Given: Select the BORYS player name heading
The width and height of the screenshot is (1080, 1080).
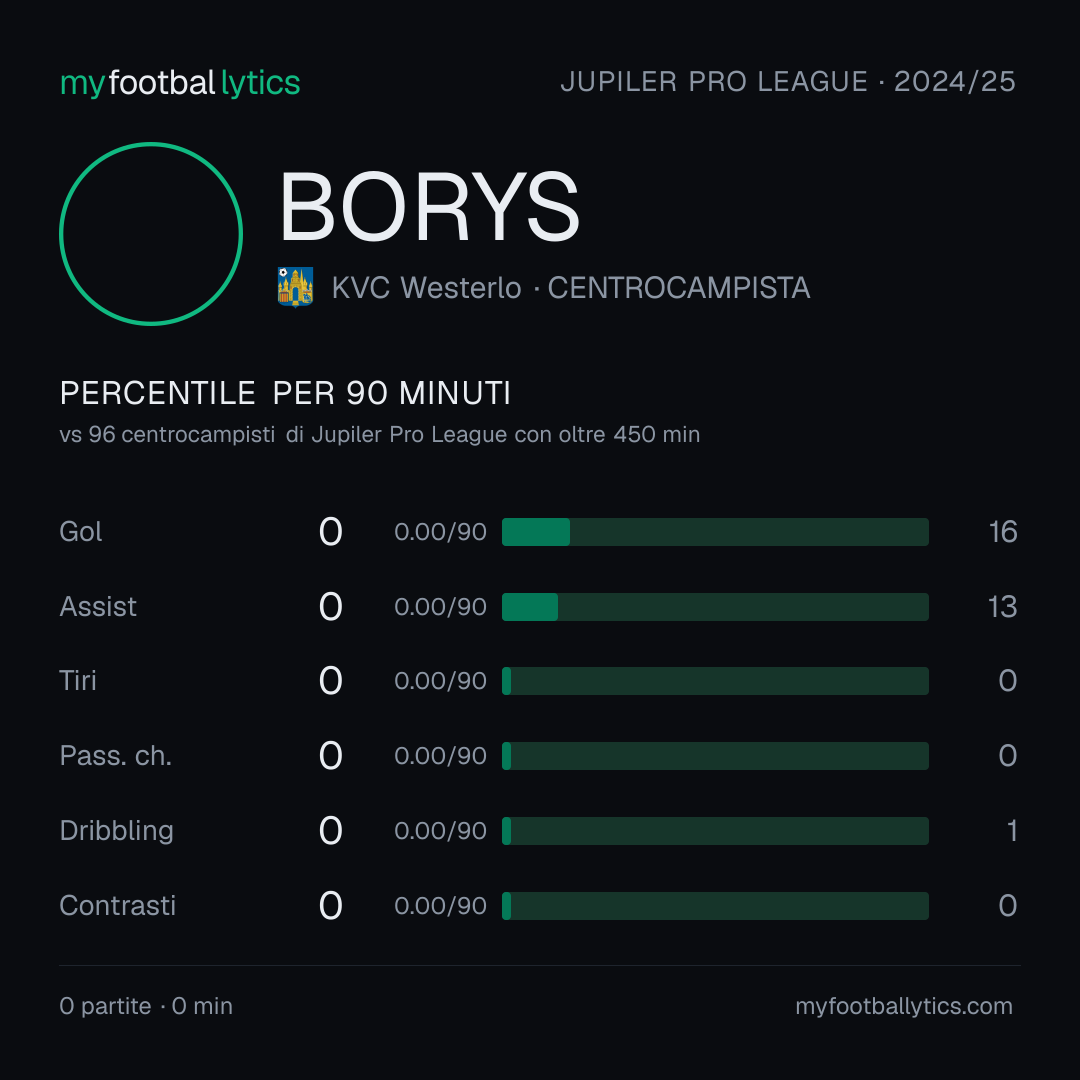Looking at the screenshot, I should (429, 207).
